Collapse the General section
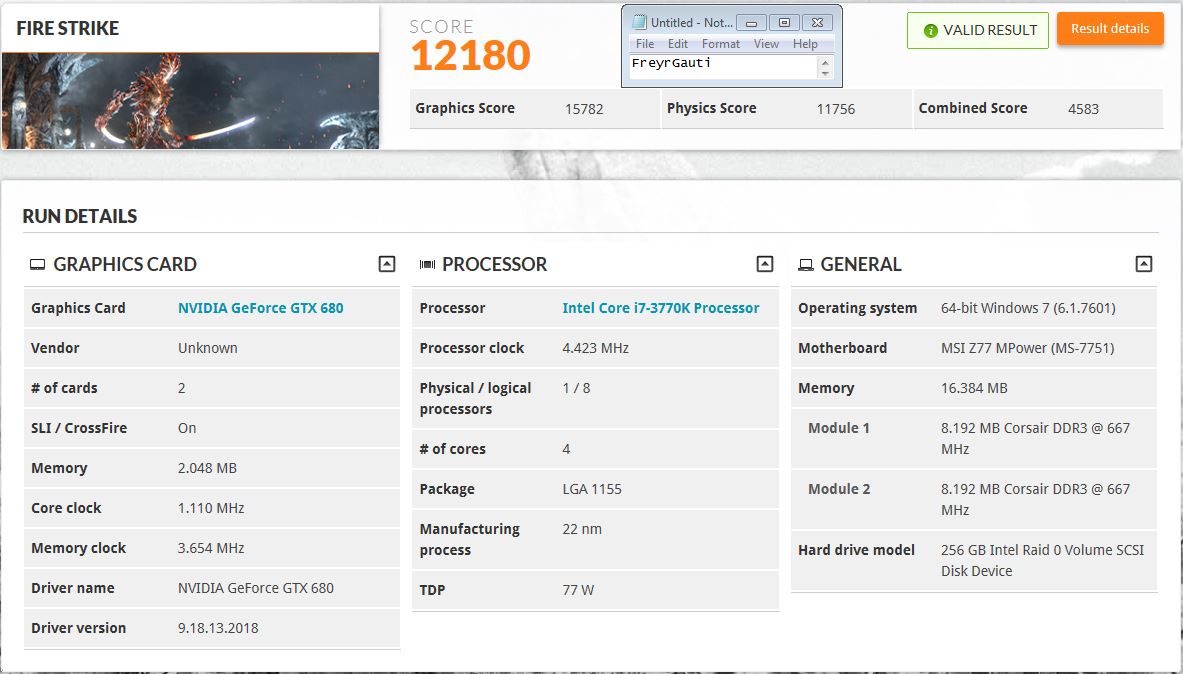Image resolution: width=1183 pixels, height=674 pixels. [x=1144, y=264]
